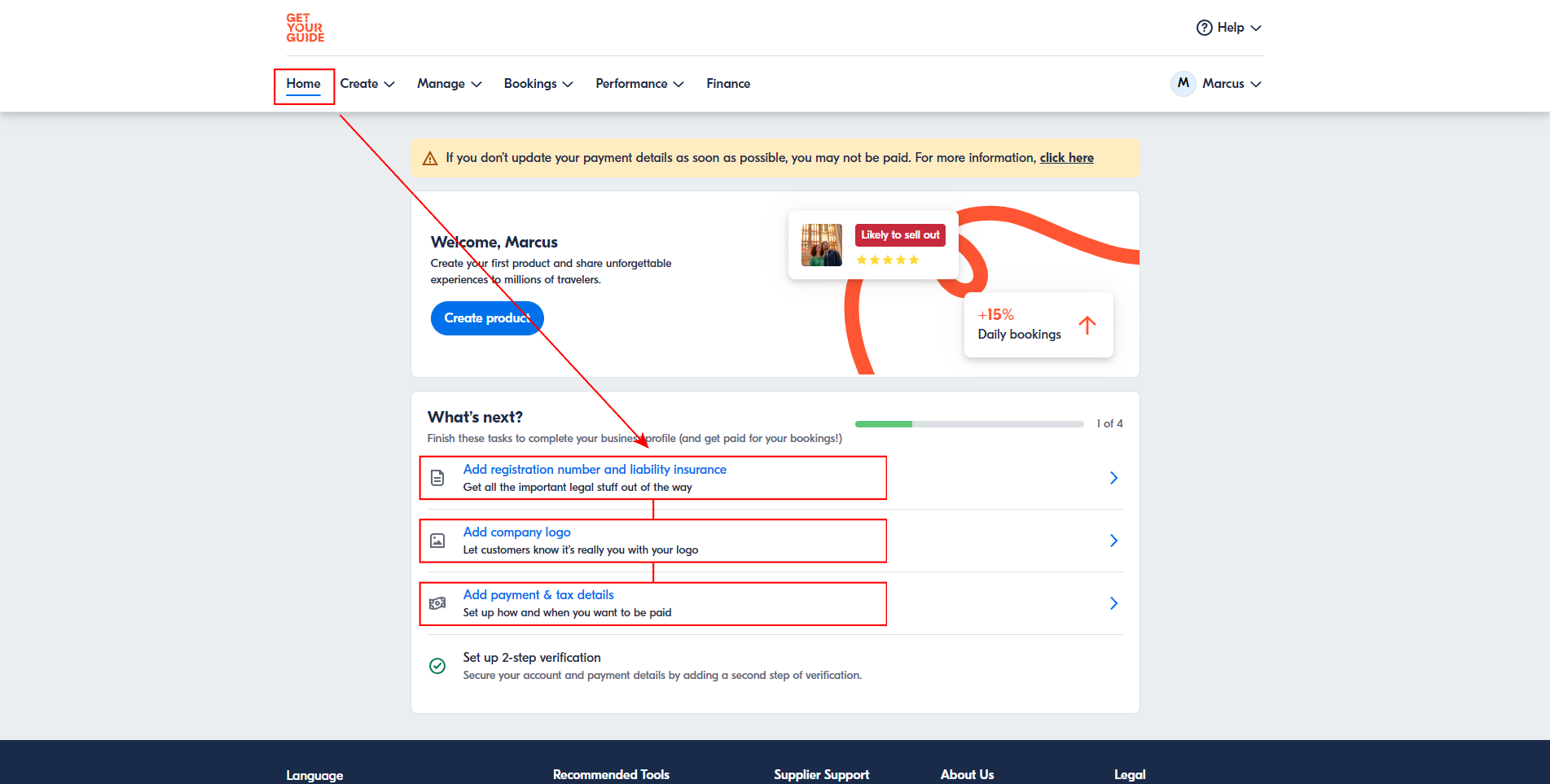Image resolution: width=1550 pixels, height=784 pixels.
Task: Click the red upward arrow on Daily bookings
Action: (1087, 325)
